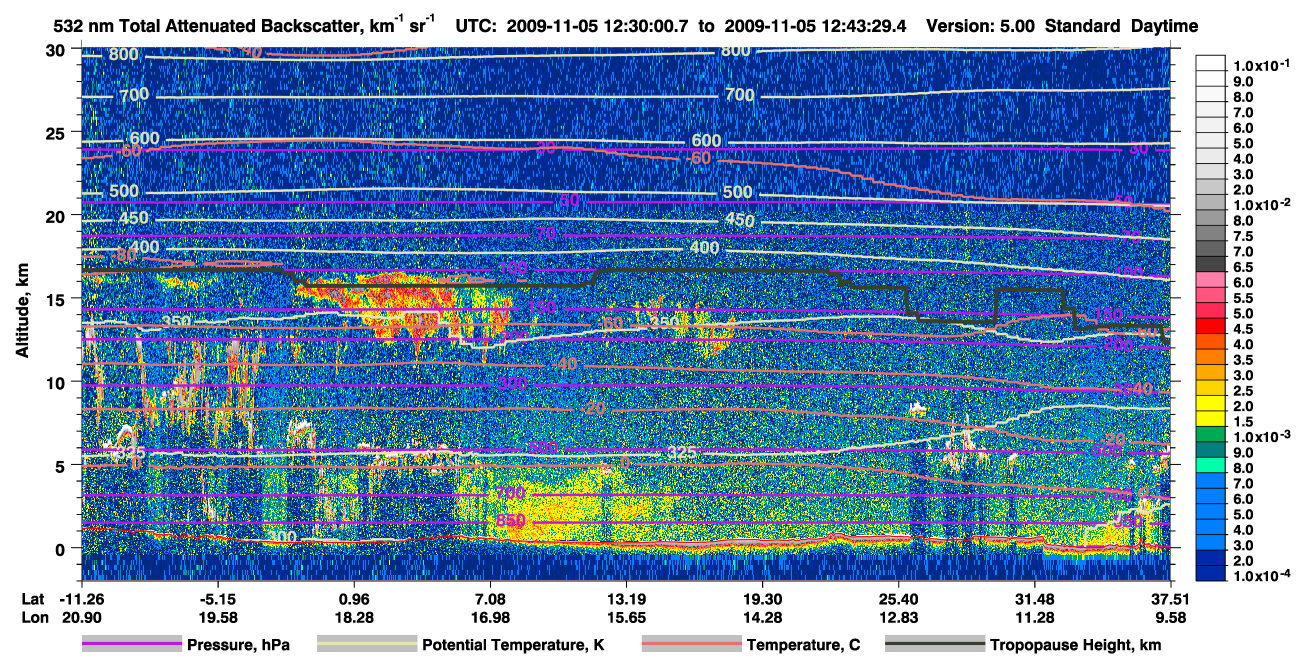The height and width of the screenshot is (667, 1300).
Task: Select the 'Potential Temperature, K' legend label
Action: pyautogui.click(x=513, y=646)
